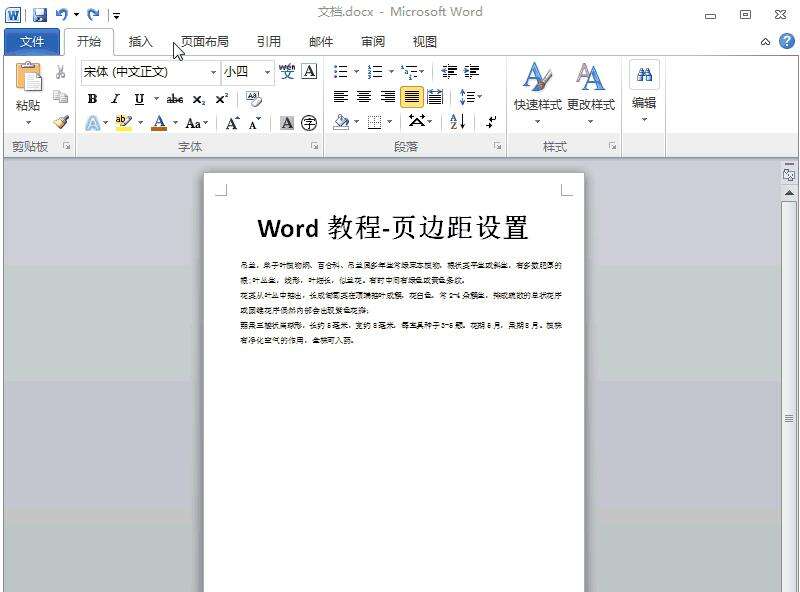Open Word Help question mark

(x=787, y=41)
